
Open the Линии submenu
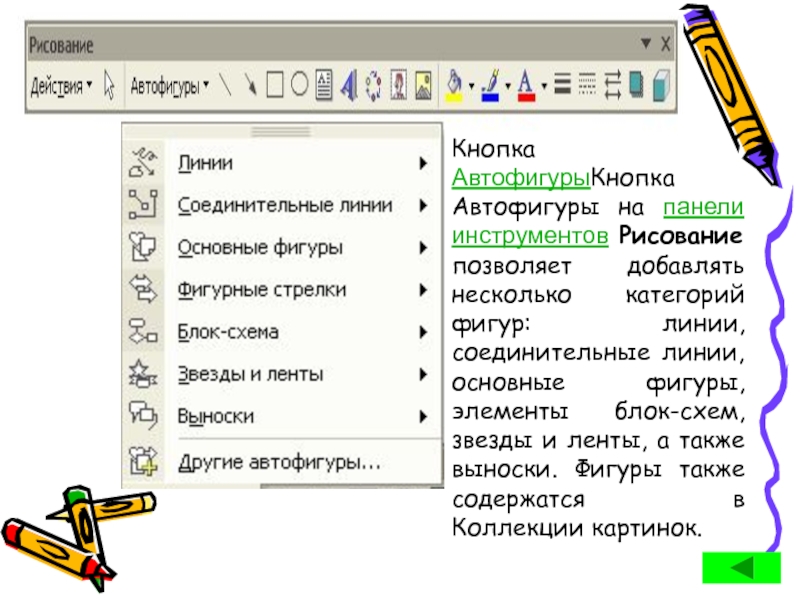tap(280, 162)
